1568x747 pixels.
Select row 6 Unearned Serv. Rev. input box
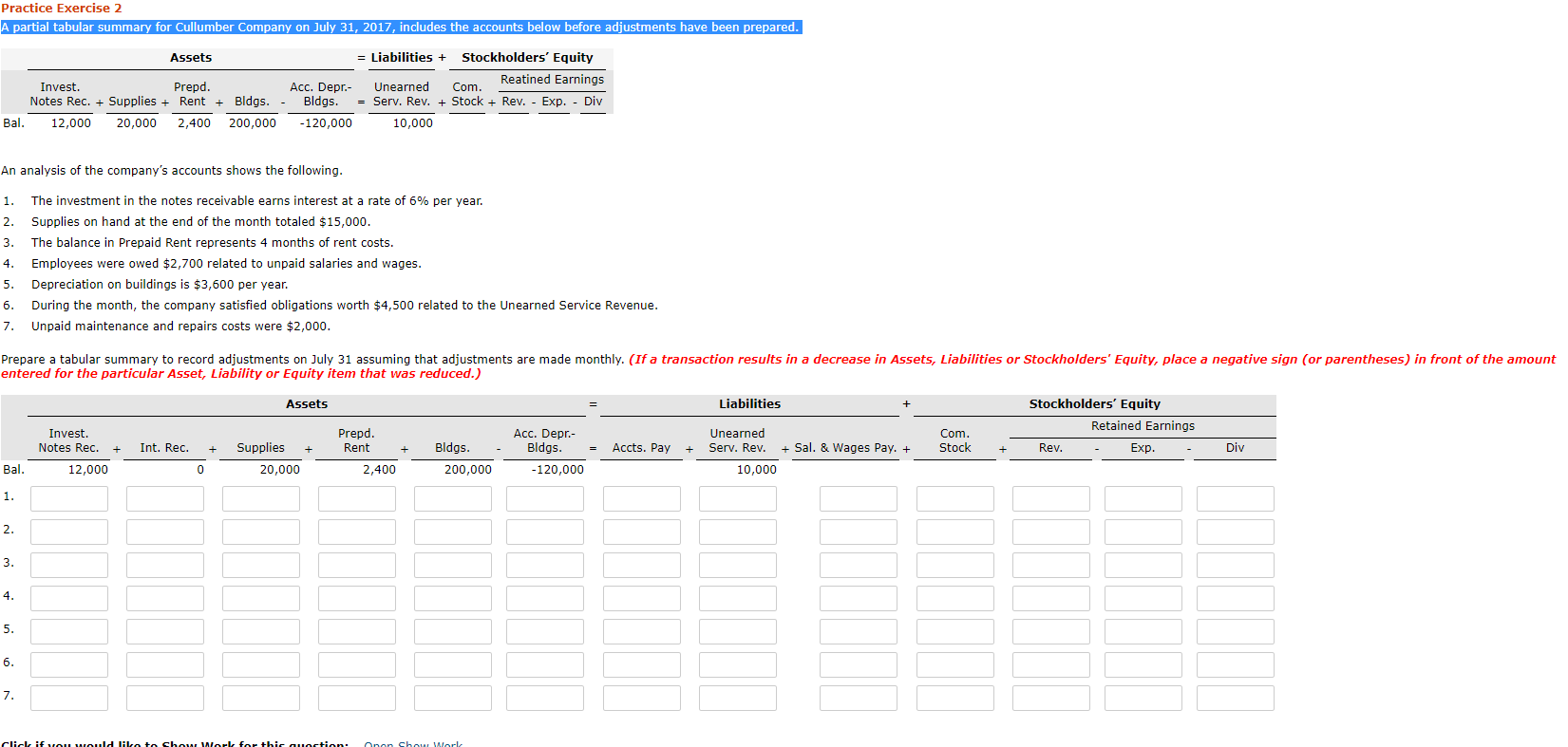(x=738, y=665)
